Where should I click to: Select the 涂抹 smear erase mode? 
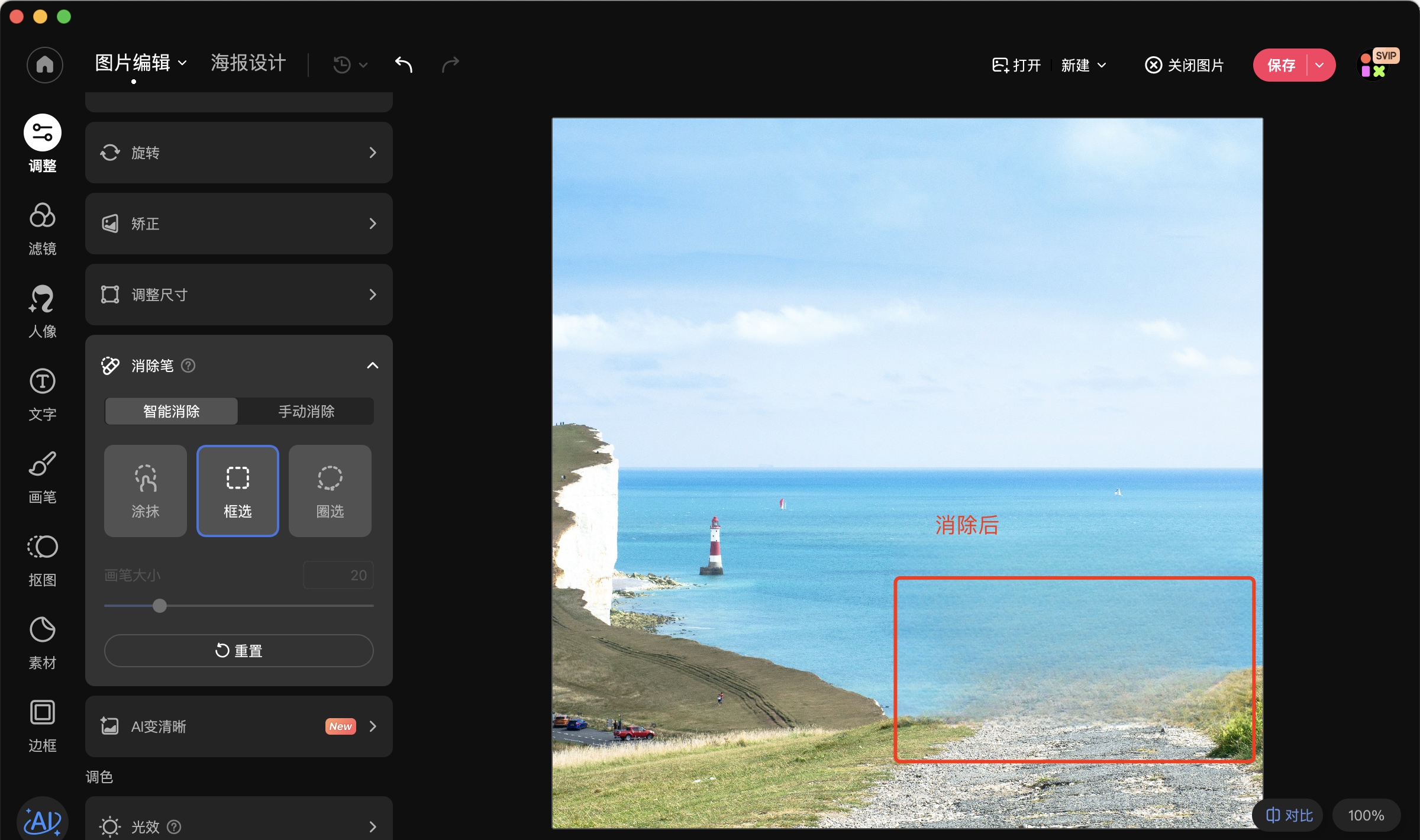coord(145,491)
